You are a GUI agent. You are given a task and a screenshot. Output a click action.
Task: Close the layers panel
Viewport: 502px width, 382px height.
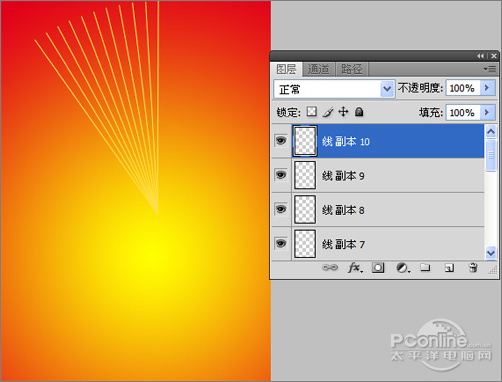pyautogui.click(x=494, y=56)
